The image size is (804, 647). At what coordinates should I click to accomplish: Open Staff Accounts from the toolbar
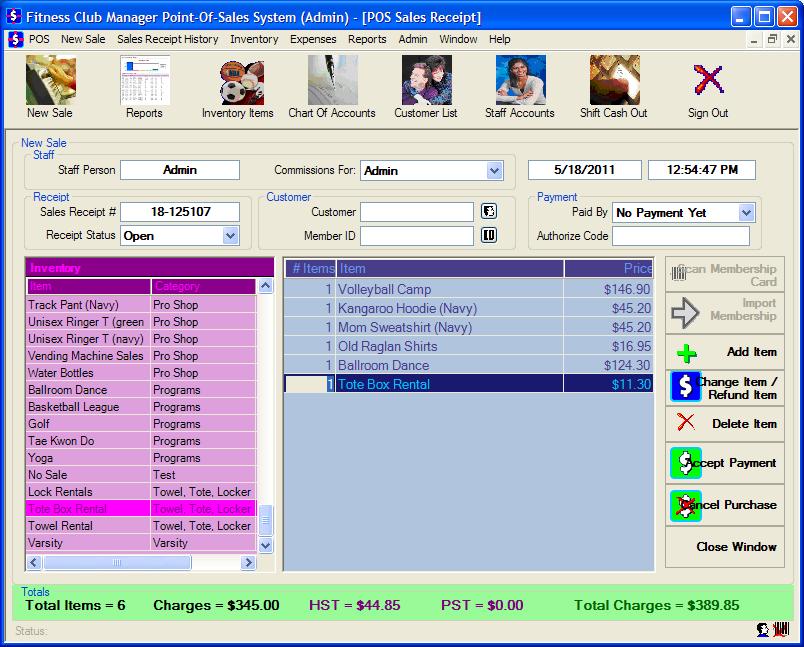(520, 82)
